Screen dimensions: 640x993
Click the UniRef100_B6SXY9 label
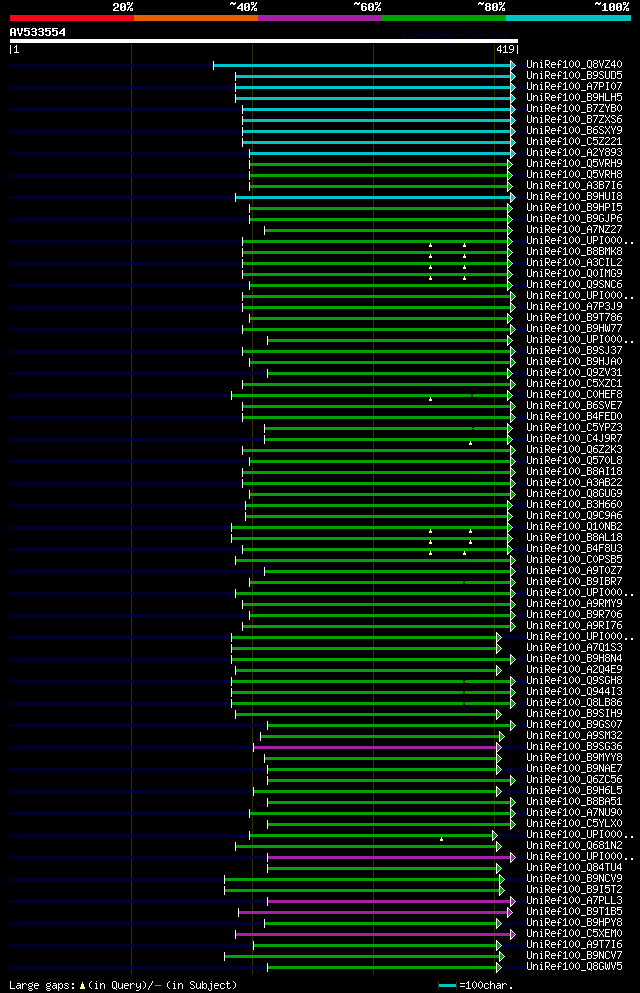click(574, 130)
